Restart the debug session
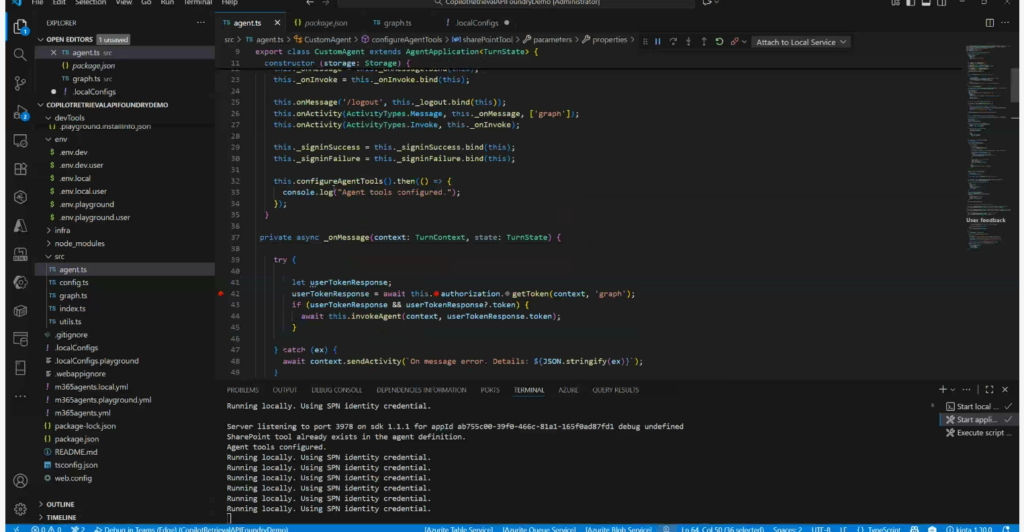This screenshot has height=532, width=1024. coord(719,42)
